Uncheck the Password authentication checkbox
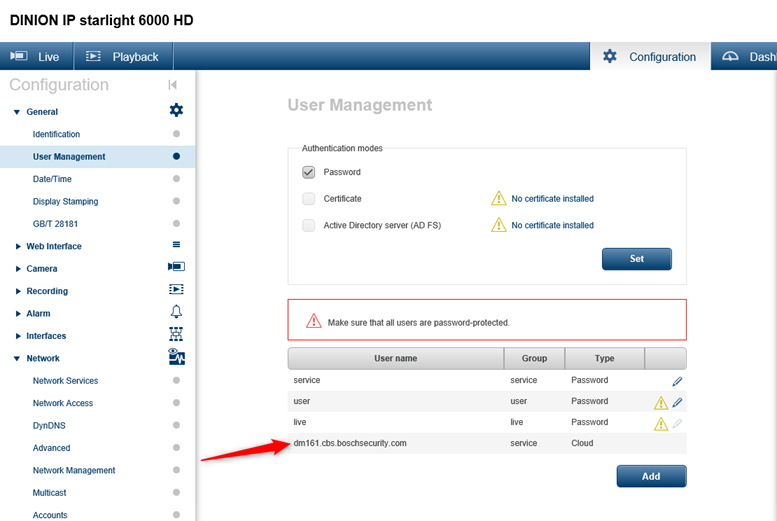Image resolution: width=777 pixels, height=521 pixels. (308, 172)
